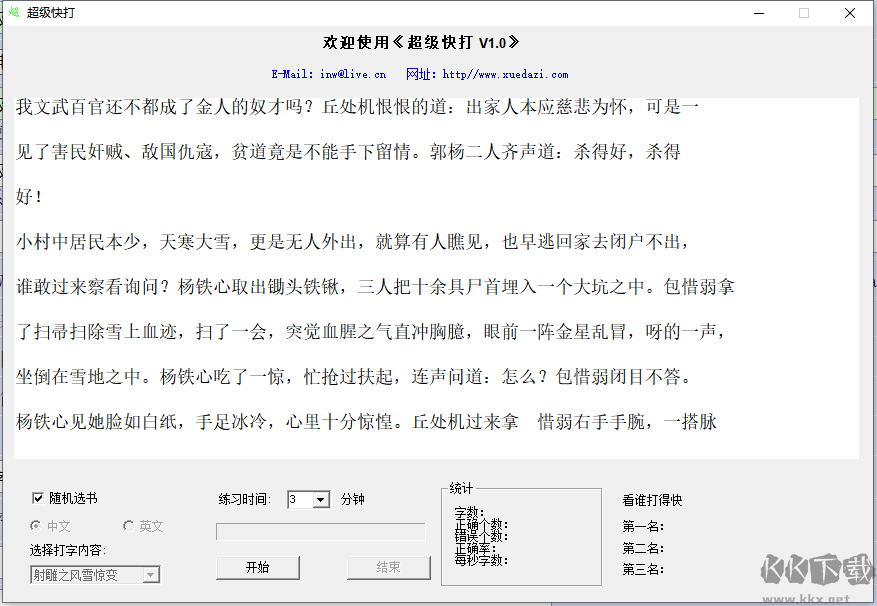Click the practice text display area

click(436, 279)
